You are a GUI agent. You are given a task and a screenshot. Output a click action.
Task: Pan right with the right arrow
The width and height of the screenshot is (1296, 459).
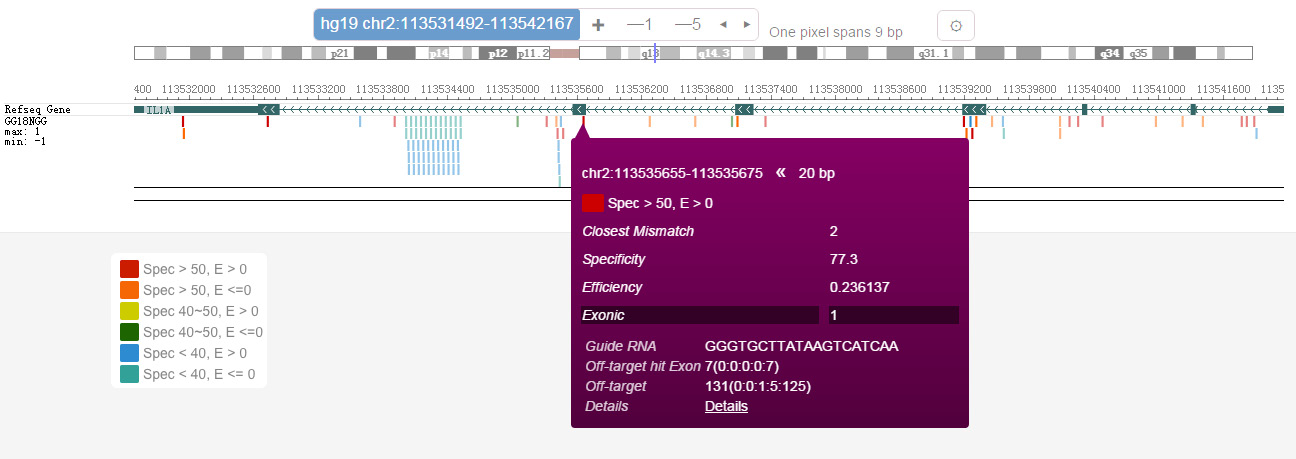point(747,24)
